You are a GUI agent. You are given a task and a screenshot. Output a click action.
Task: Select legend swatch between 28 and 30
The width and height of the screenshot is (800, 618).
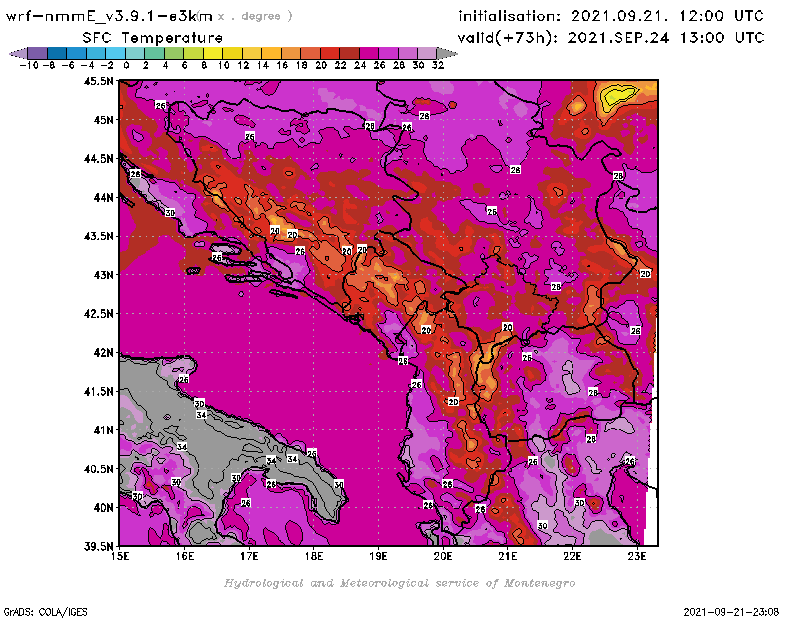pos(407,53)
